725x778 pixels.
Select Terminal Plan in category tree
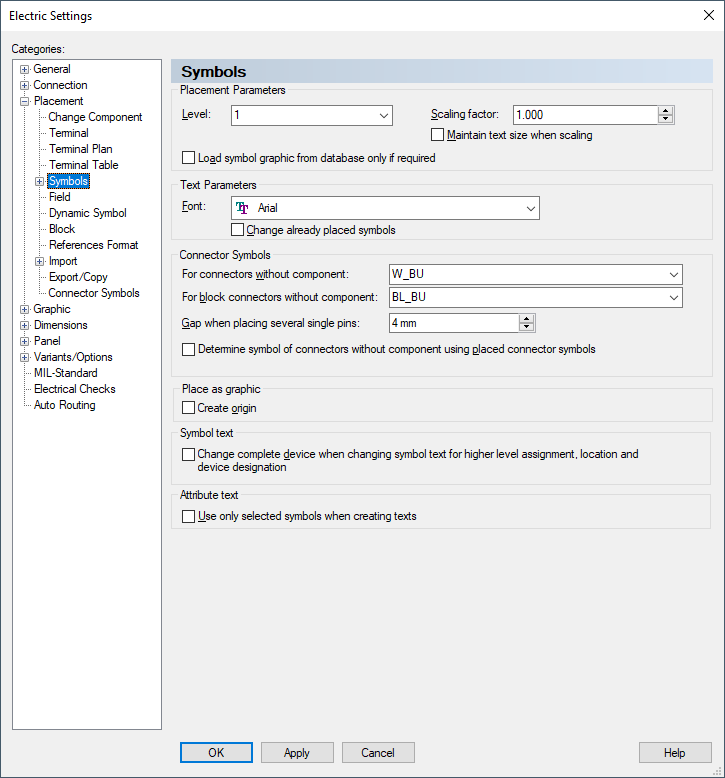[81, 149]
